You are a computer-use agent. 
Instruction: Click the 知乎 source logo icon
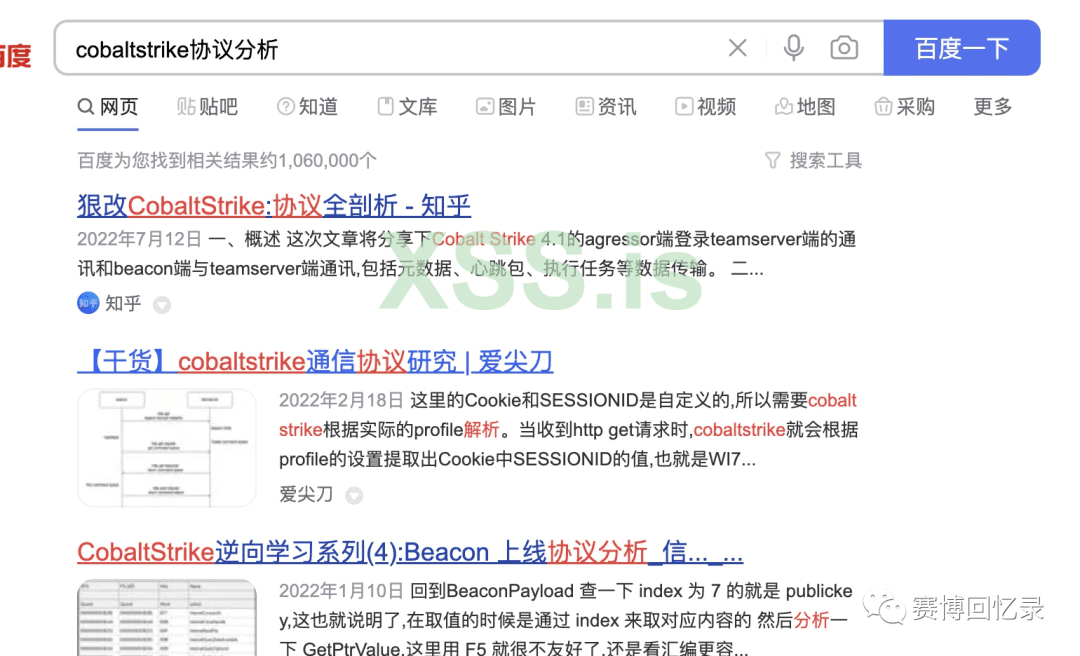88,303
